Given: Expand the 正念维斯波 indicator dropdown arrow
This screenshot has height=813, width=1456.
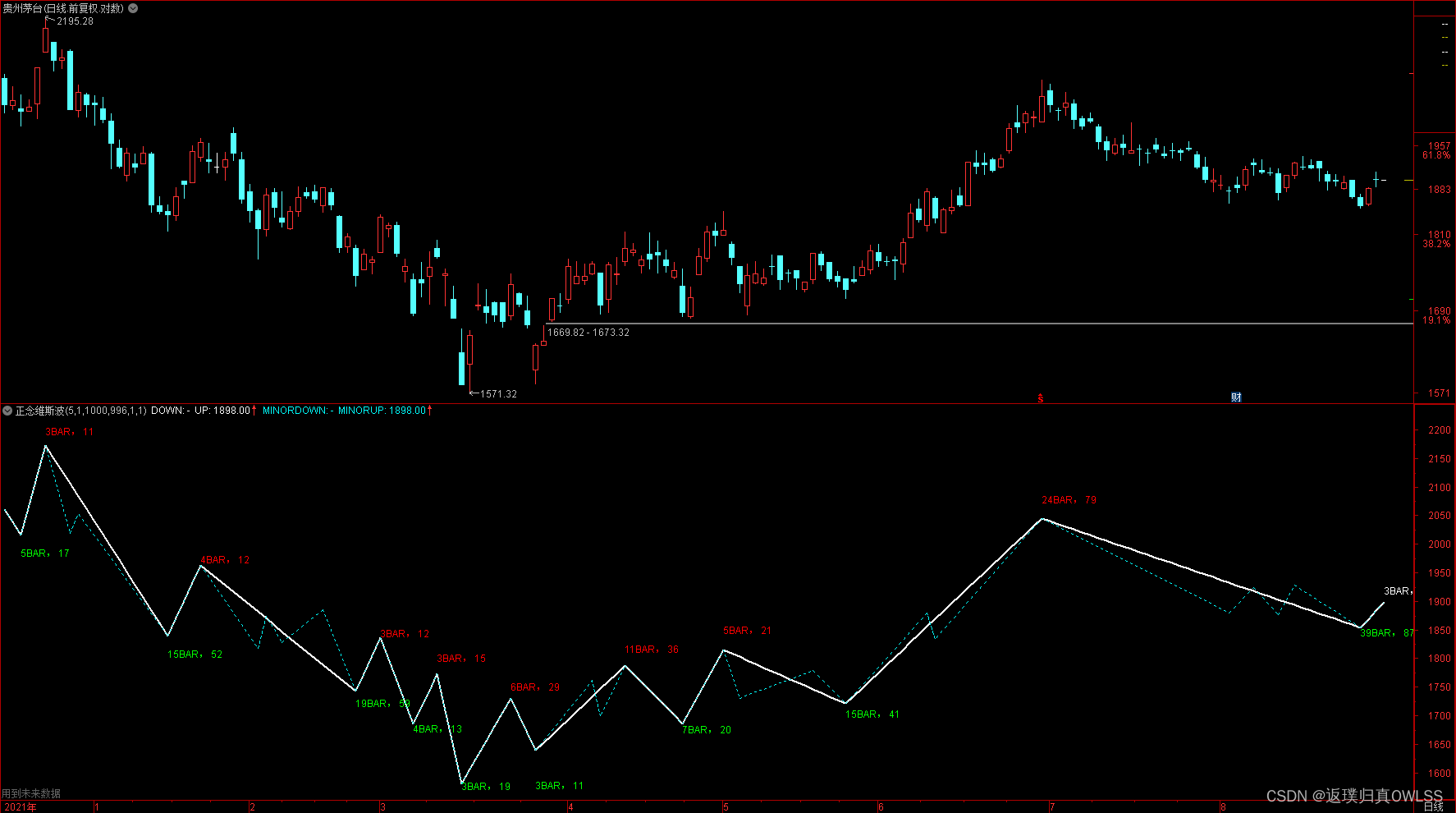Looking at the screenshot, I should tap(7, 411).
